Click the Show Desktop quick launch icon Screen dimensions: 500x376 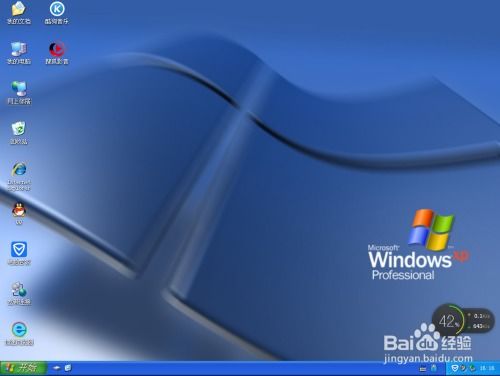tap(68, 368)
